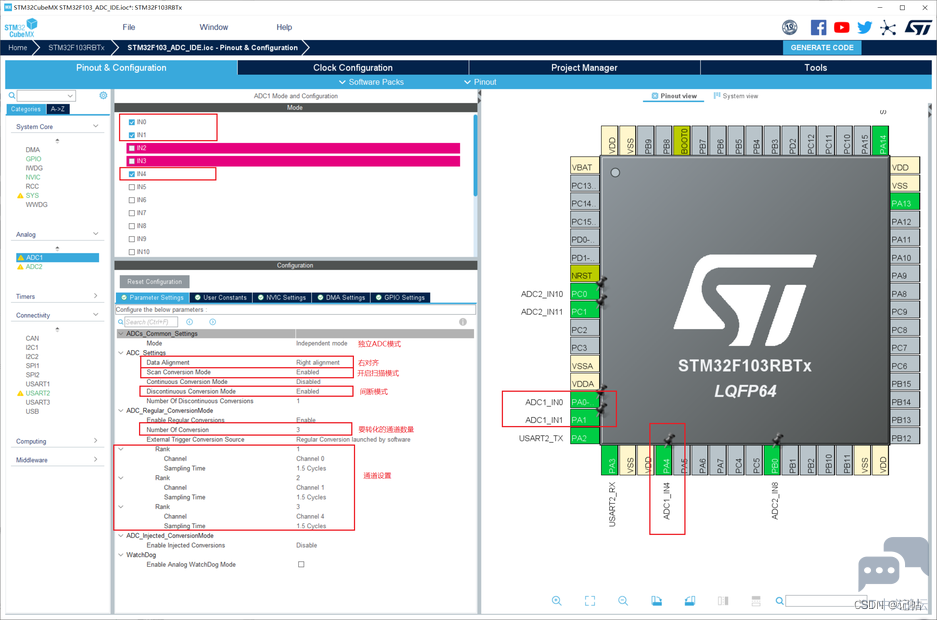Rotate chip counter-clockwise icon
Image resolution: width=937 pixels, height=620 pixels.
(x=690, y=601)
